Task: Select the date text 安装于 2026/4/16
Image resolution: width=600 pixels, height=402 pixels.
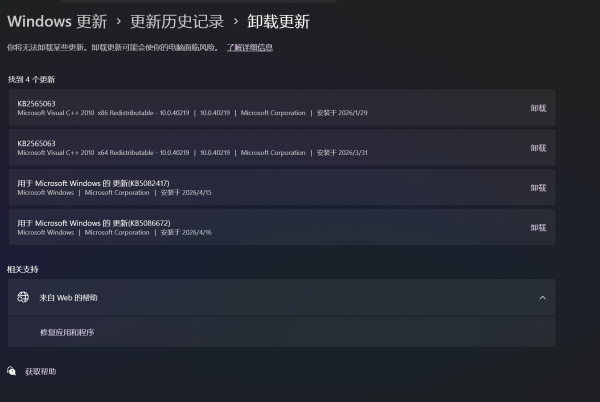Action: (186, 232)
